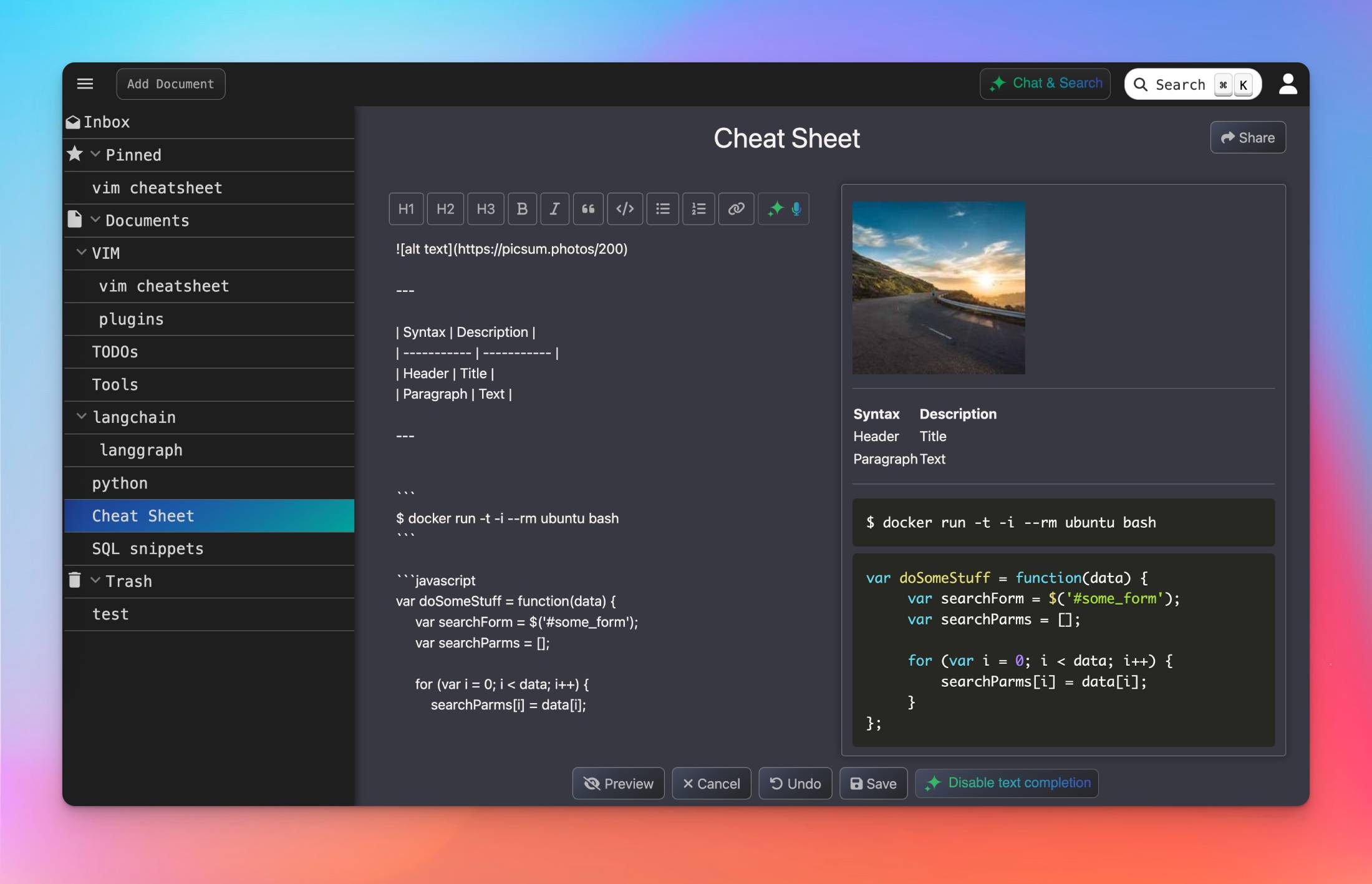
Task: Insert a code block
Action: (x=625, y=208)
